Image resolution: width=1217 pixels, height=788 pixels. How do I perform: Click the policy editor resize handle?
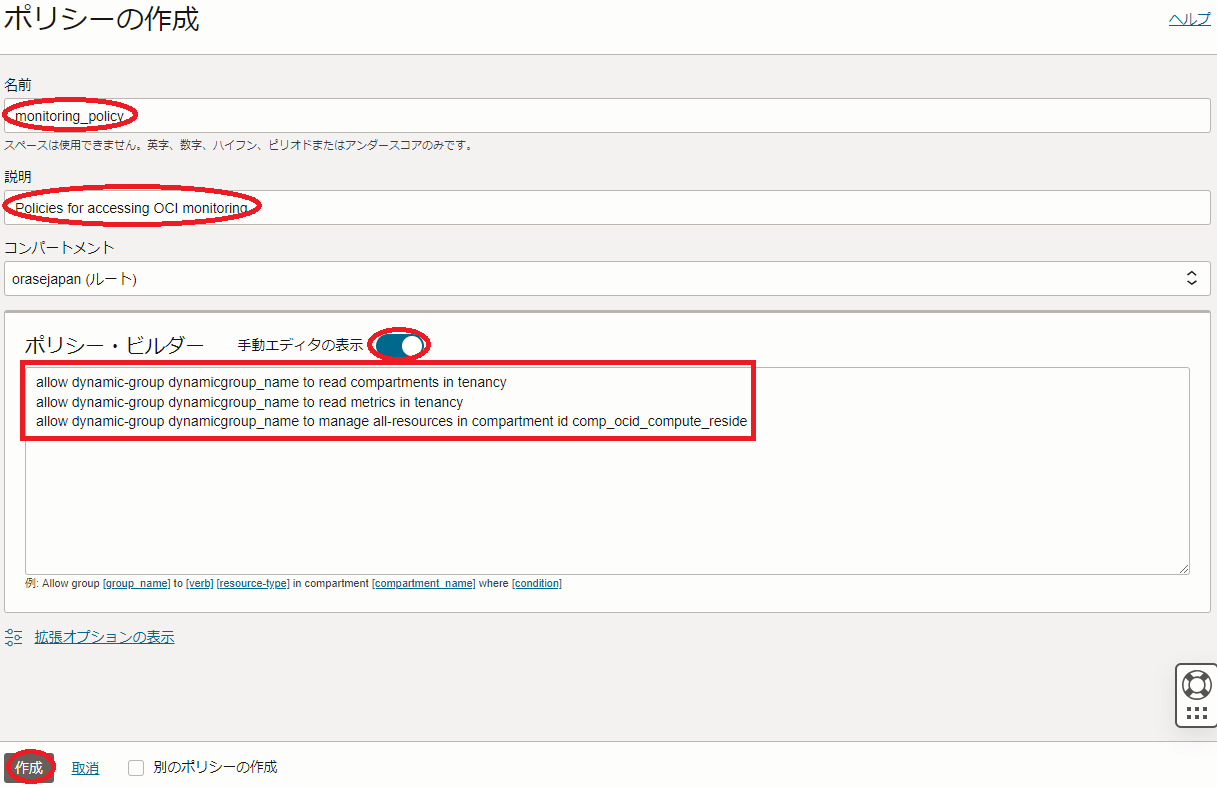tap(1183, 567)
